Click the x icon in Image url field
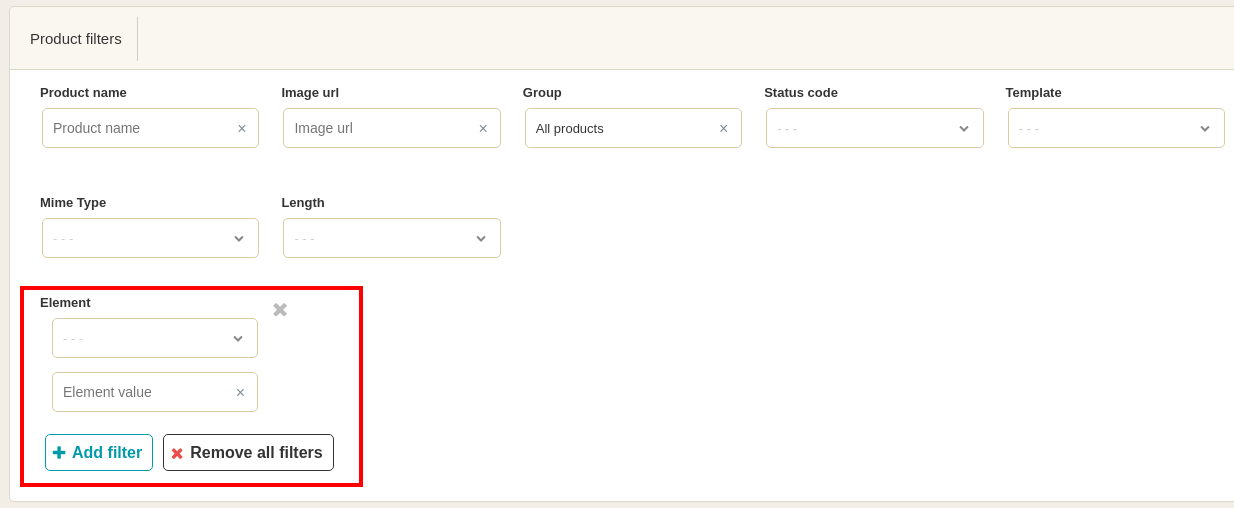Screen dimensions: 1234x508 coord(483,129)
